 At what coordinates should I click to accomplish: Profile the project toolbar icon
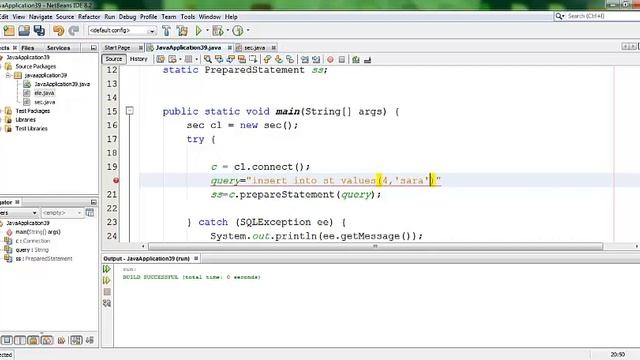point(238,31)
